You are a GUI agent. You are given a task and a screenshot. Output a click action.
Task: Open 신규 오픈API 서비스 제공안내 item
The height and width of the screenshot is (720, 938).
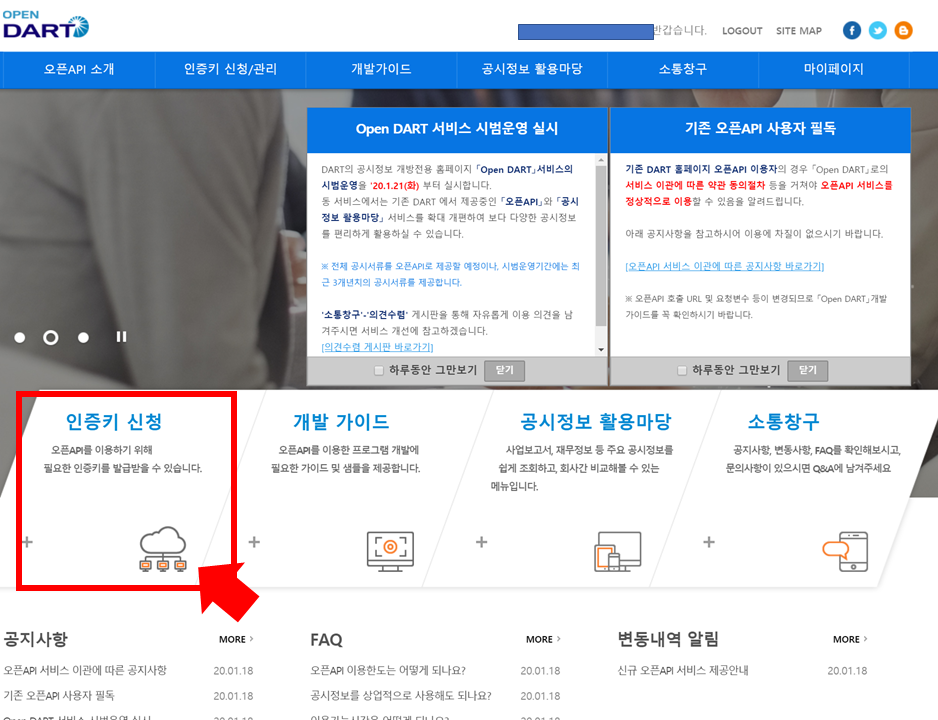(x=683, y=670)
